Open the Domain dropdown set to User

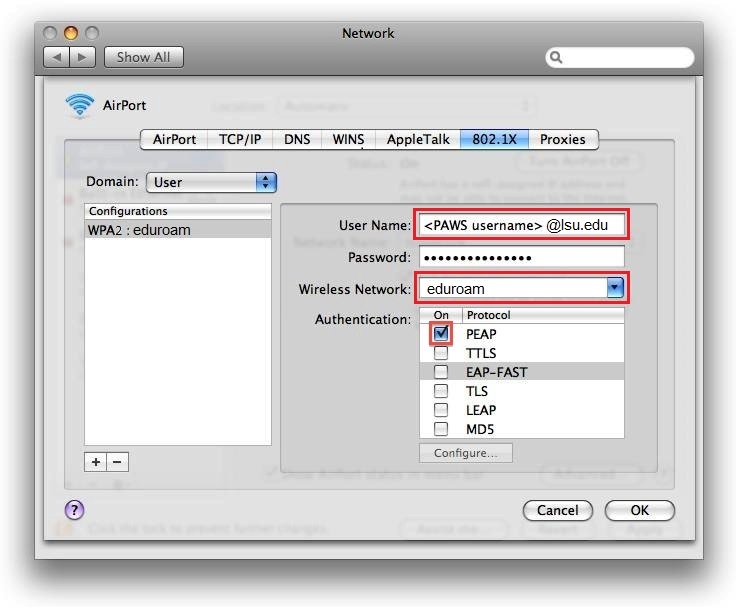(212, 182)
